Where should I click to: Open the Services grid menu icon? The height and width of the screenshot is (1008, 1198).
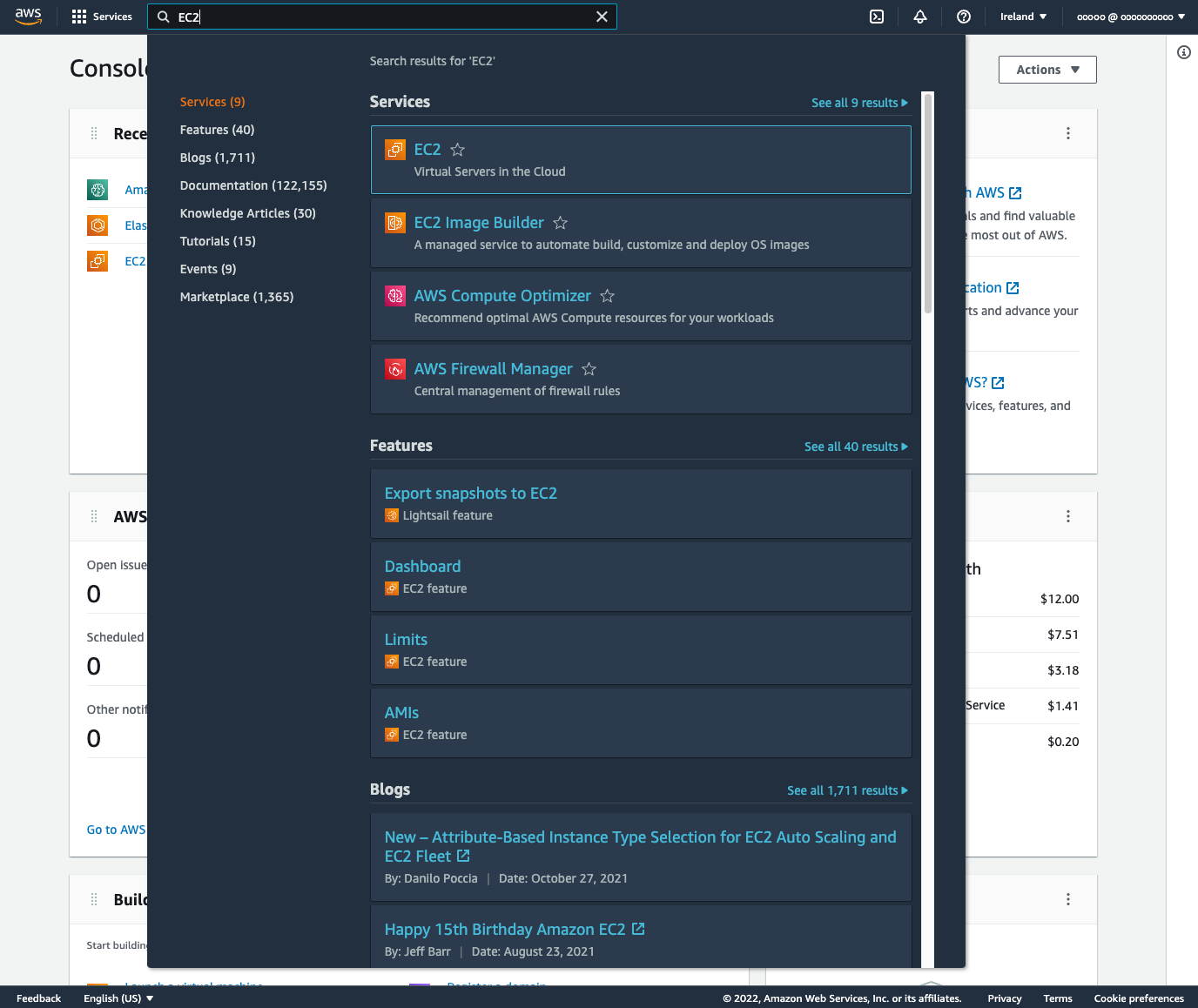click(77, 17)
